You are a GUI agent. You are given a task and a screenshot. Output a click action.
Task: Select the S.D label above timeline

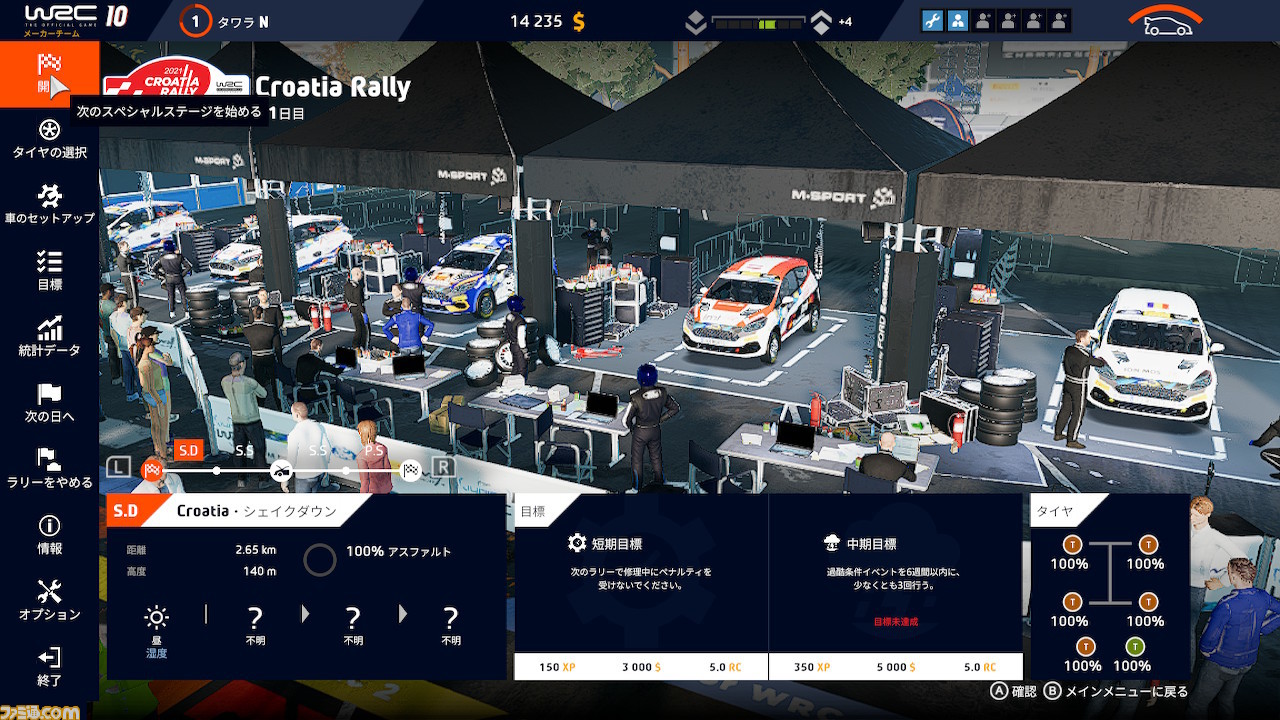[188, 450]
